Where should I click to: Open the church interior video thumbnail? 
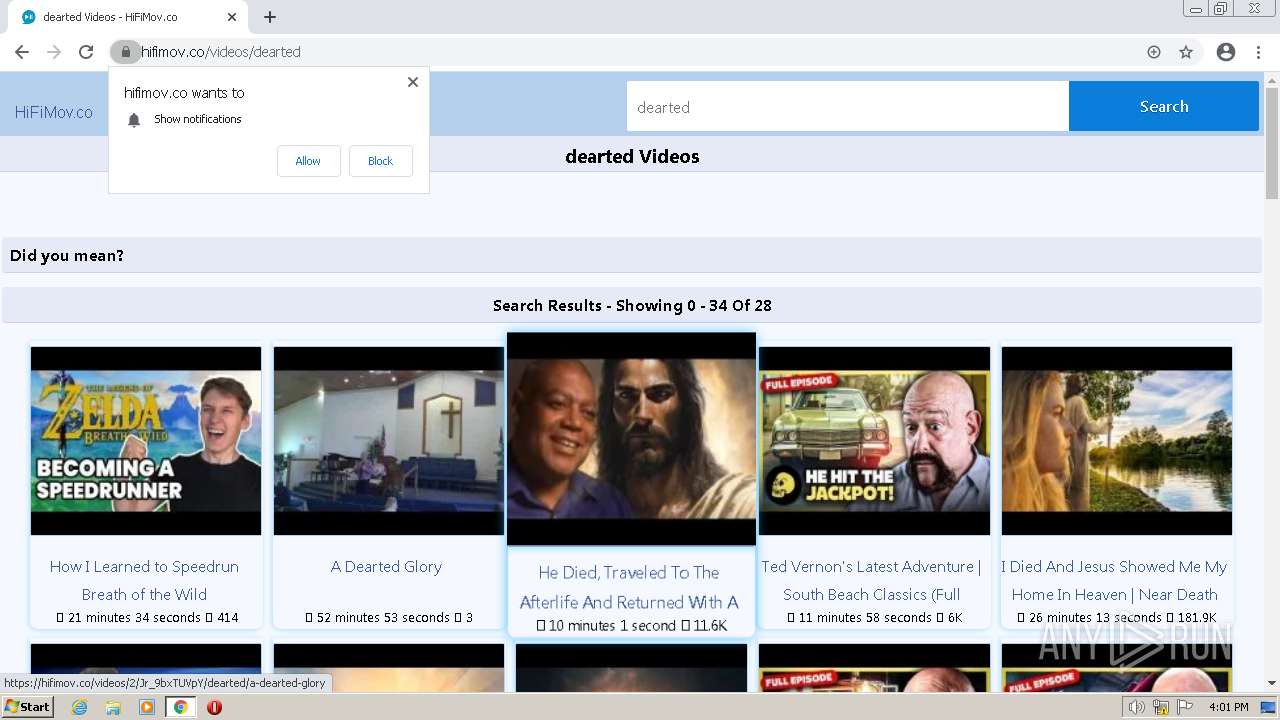pos(389,441)
